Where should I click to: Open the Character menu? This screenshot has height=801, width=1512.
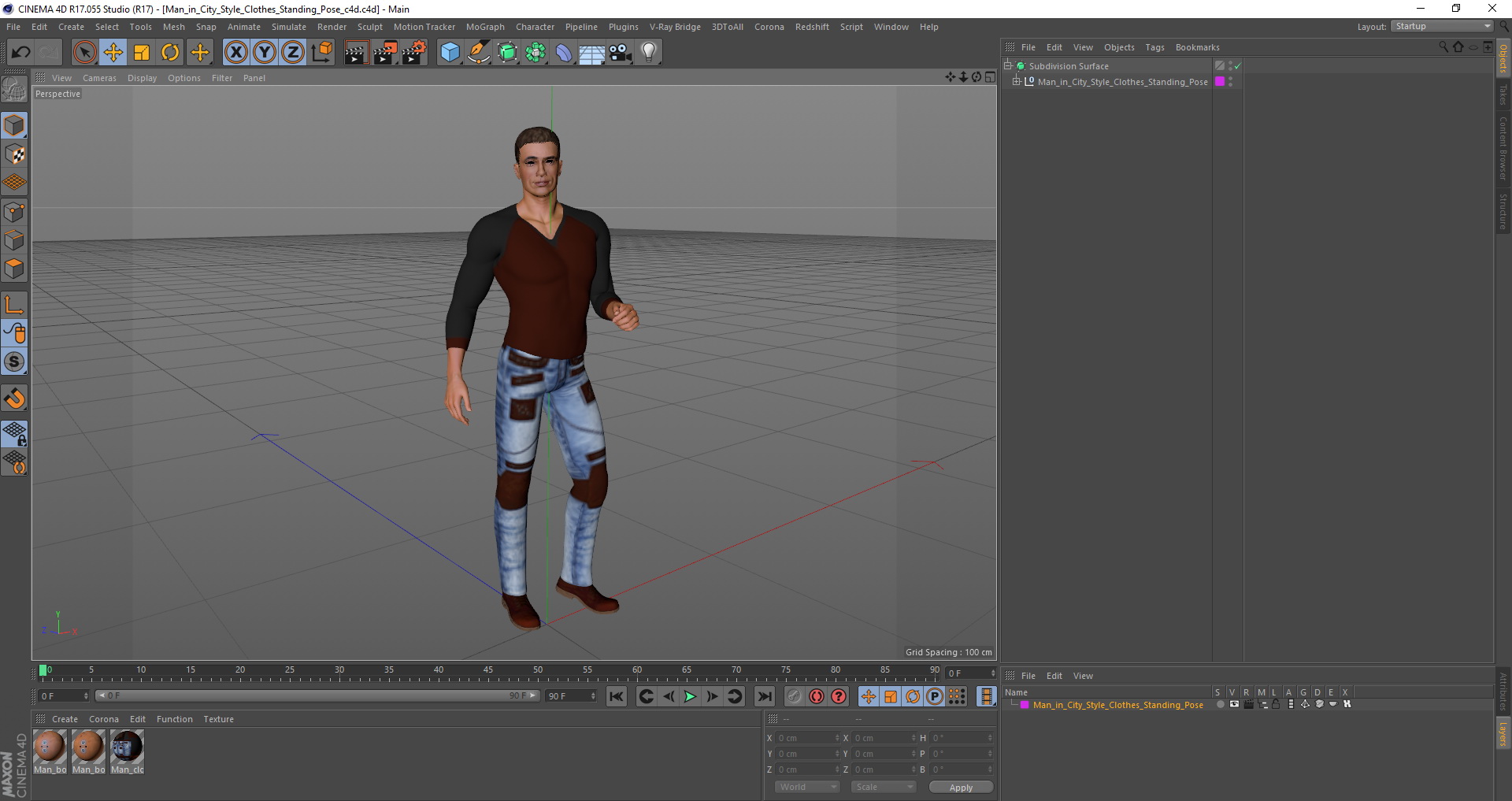535,27
